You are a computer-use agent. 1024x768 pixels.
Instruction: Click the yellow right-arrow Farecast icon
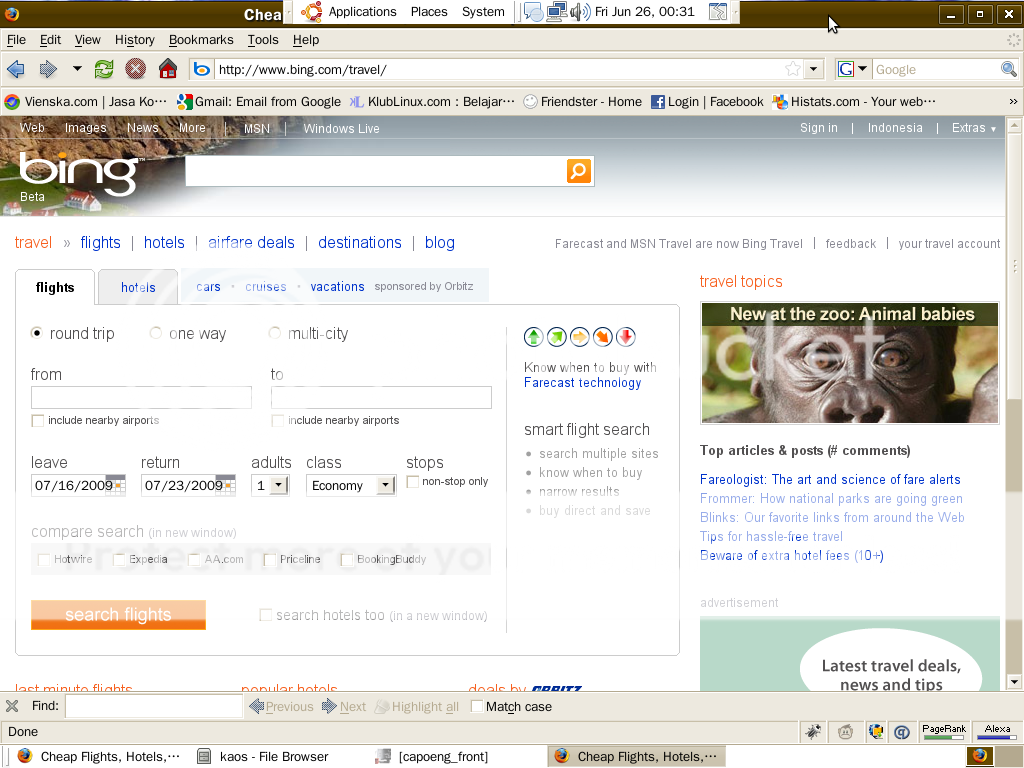pyautogui.click(x=579, y=337)
